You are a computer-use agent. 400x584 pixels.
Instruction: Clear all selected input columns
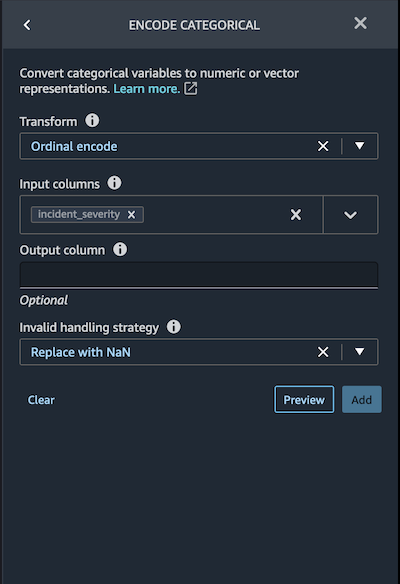(x=296, y=215)
